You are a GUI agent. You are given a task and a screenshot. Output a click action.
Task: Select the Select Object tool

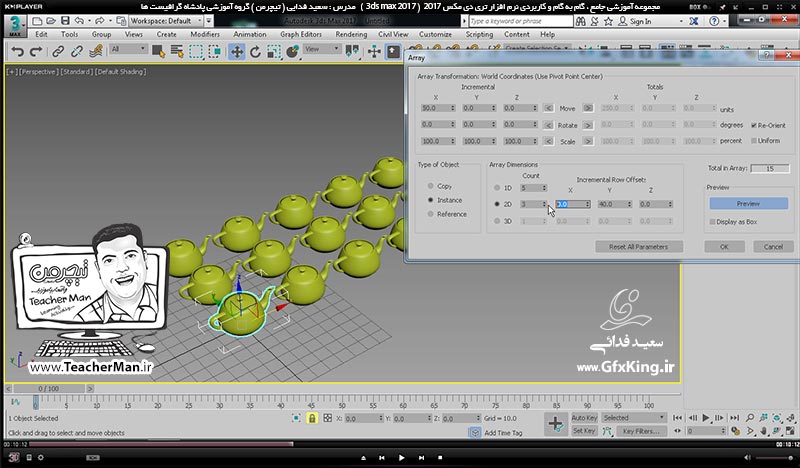(x=158, y=52)
